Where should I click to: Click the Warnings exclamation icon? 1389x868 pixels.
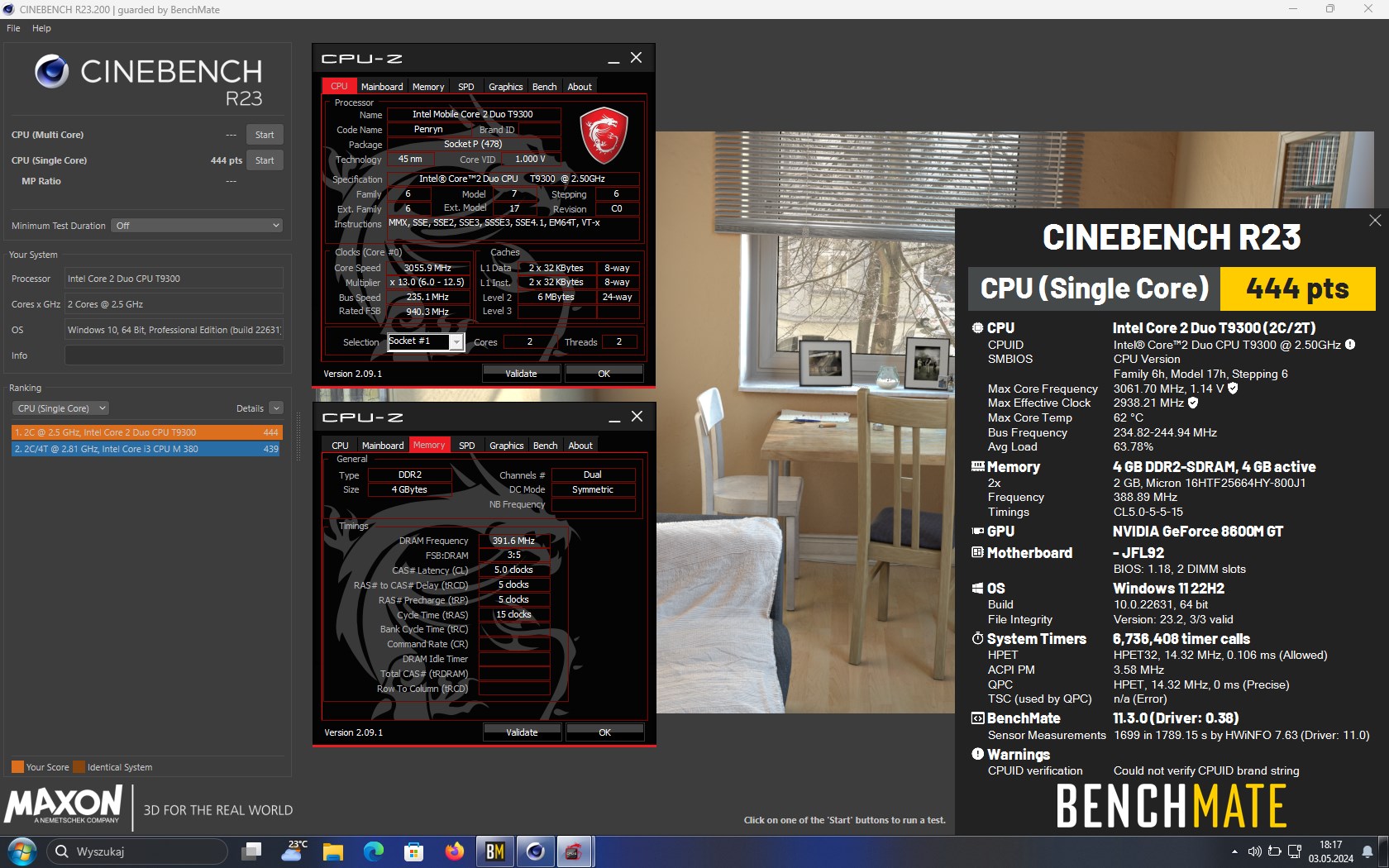[977, 754]
